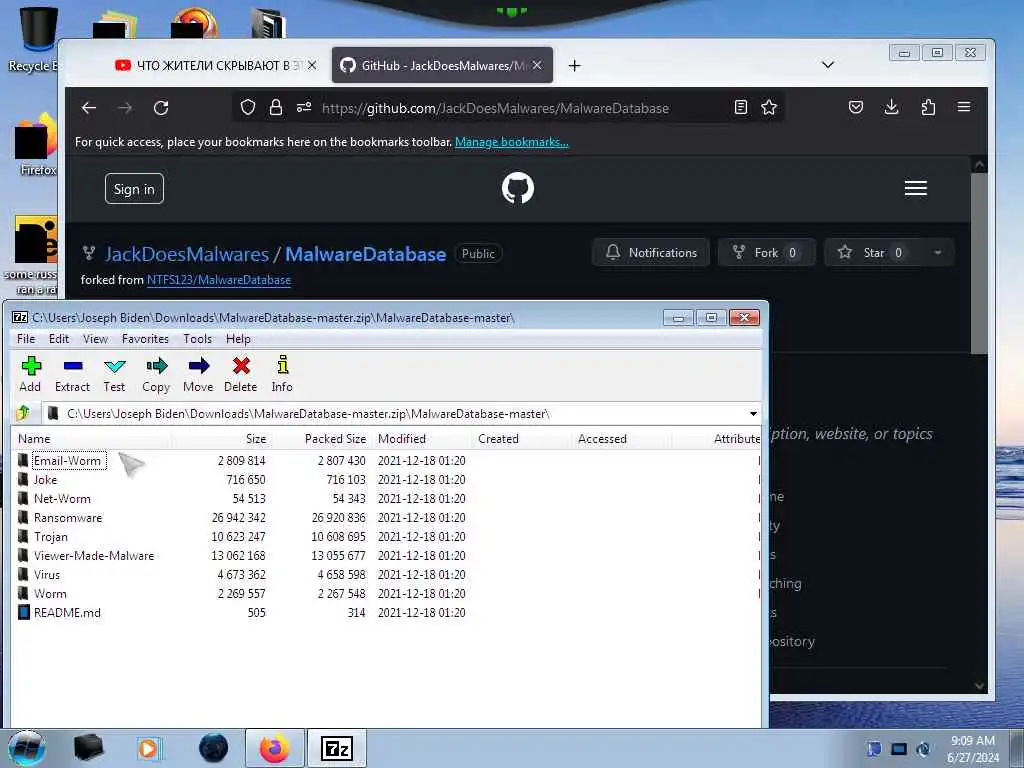This screenshot has height=768, width=1024.
Task: Open the Firefox extensions puzzle icon
Action: pyautogui.click(x=928, y=107)
